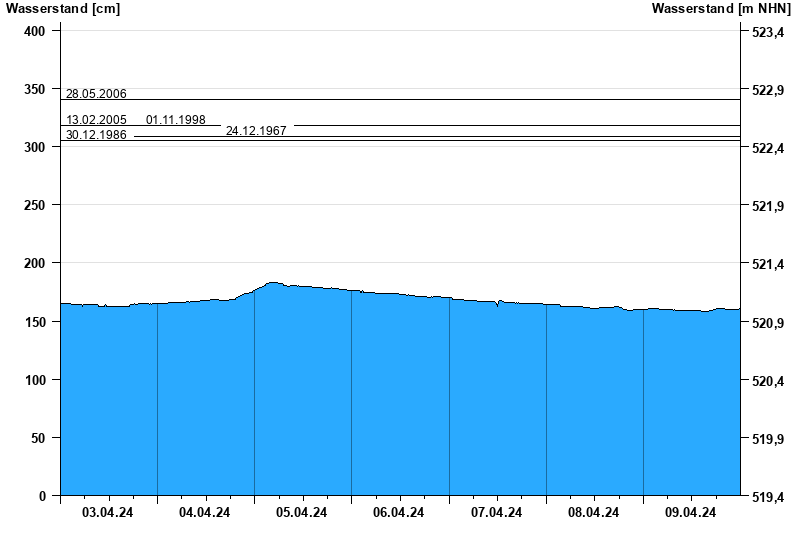Screen dimensions: 800x550
Task: Select the 08.04.24 date label
Action: (x=593, y=513)
